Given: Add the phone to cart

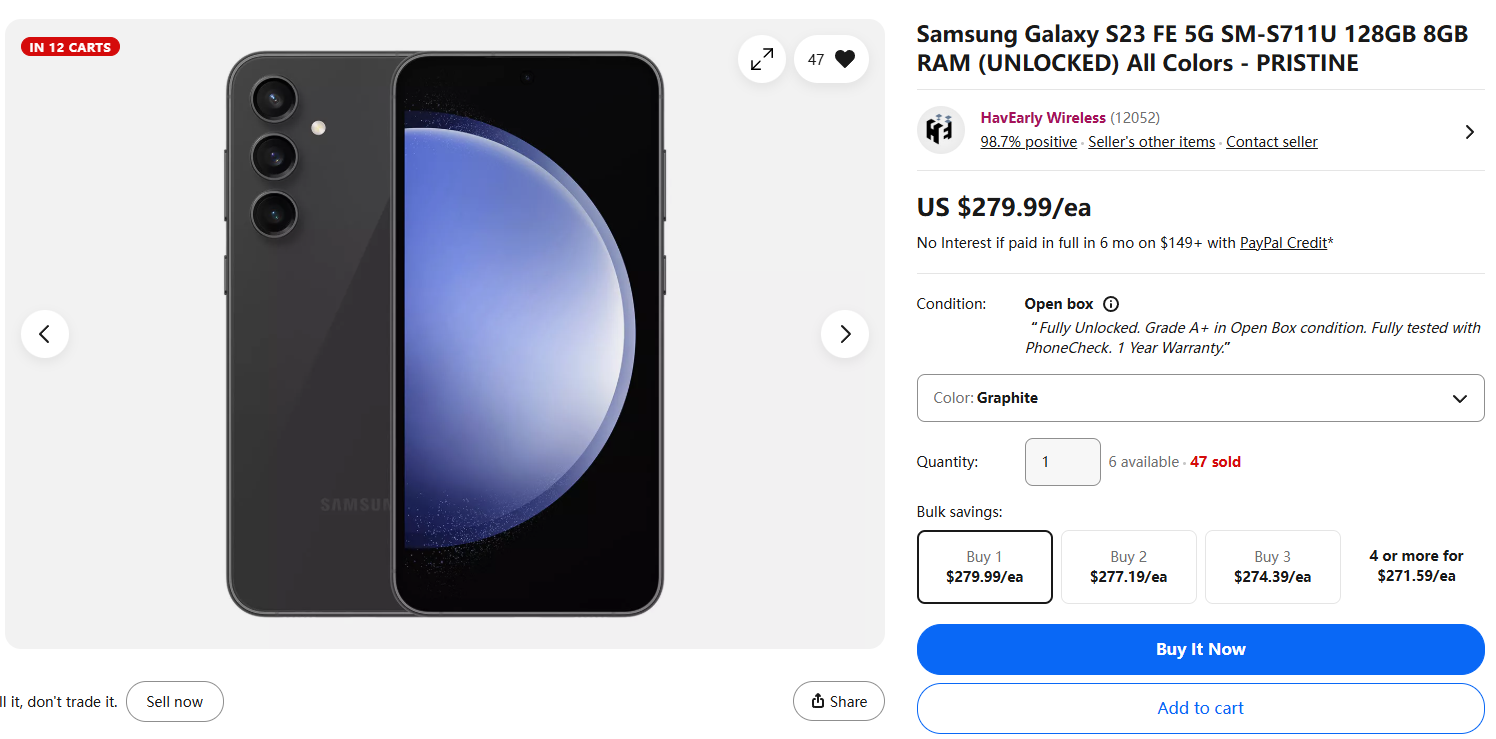Looking at the screenshot, I should 1200,708.
